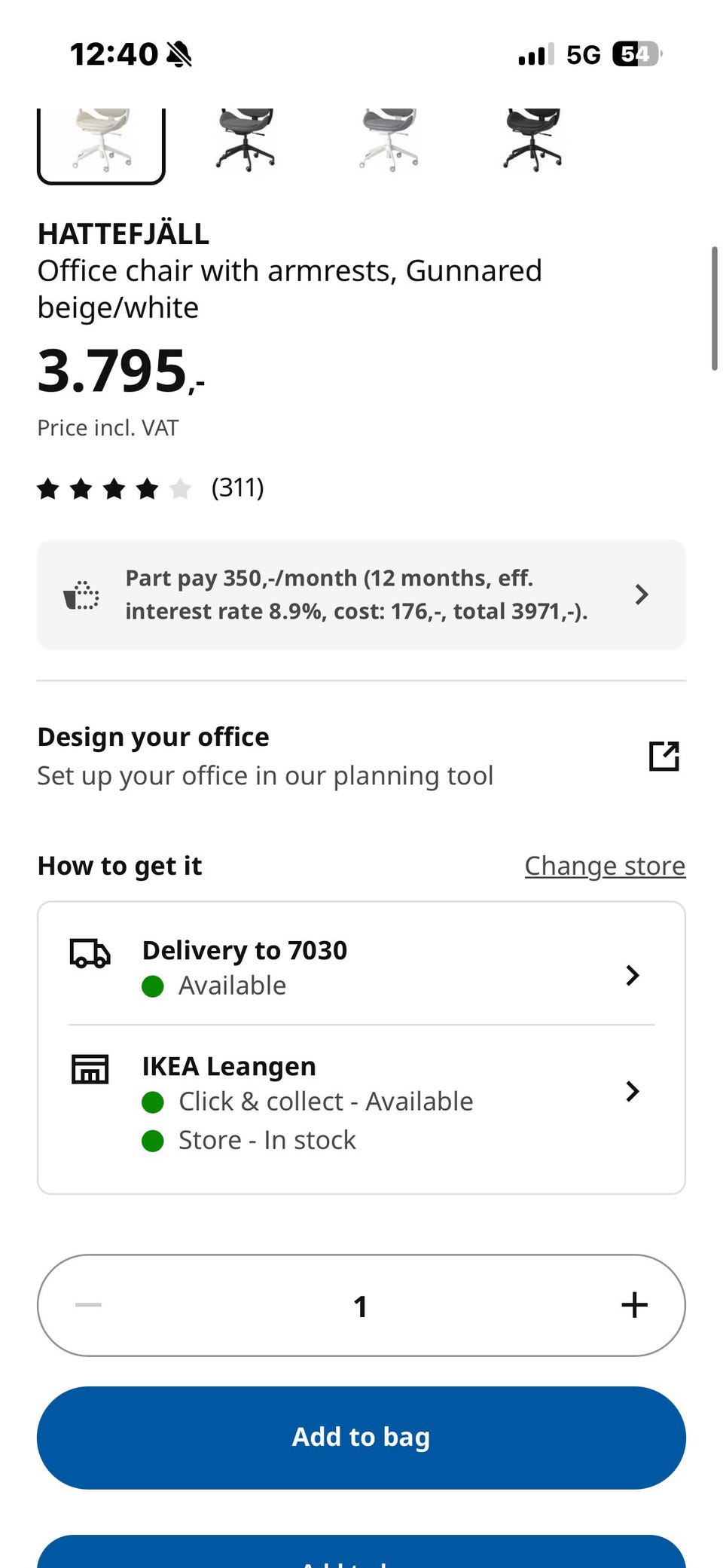
Task: Tap the IKEA Leangen store icon
Action: click(90, 1068)
